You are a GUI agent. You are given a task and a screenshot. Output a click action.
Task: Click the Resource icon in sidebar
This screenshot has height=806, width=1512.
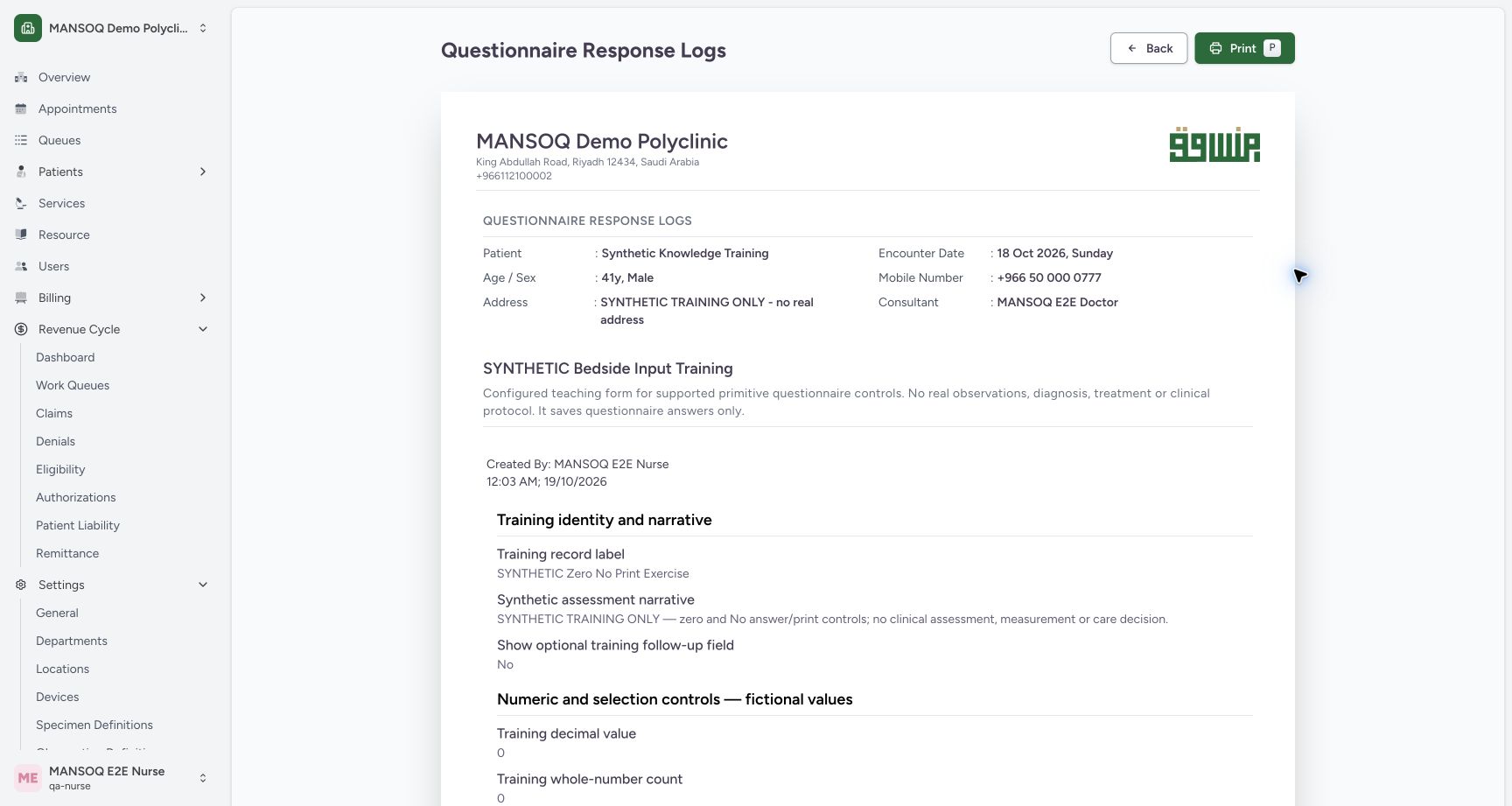coord(21,235)
